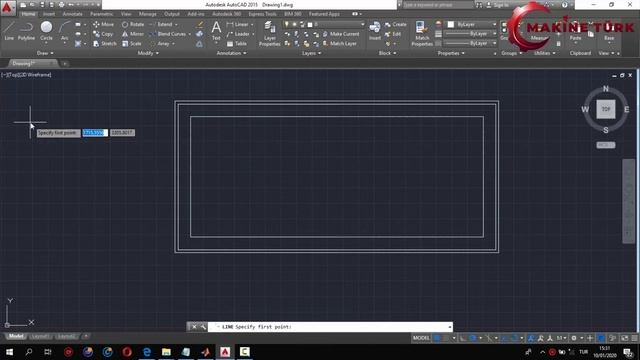
Task: Open the Output ribbon tab
Action: pyautogui.click(x=171, y=14)
